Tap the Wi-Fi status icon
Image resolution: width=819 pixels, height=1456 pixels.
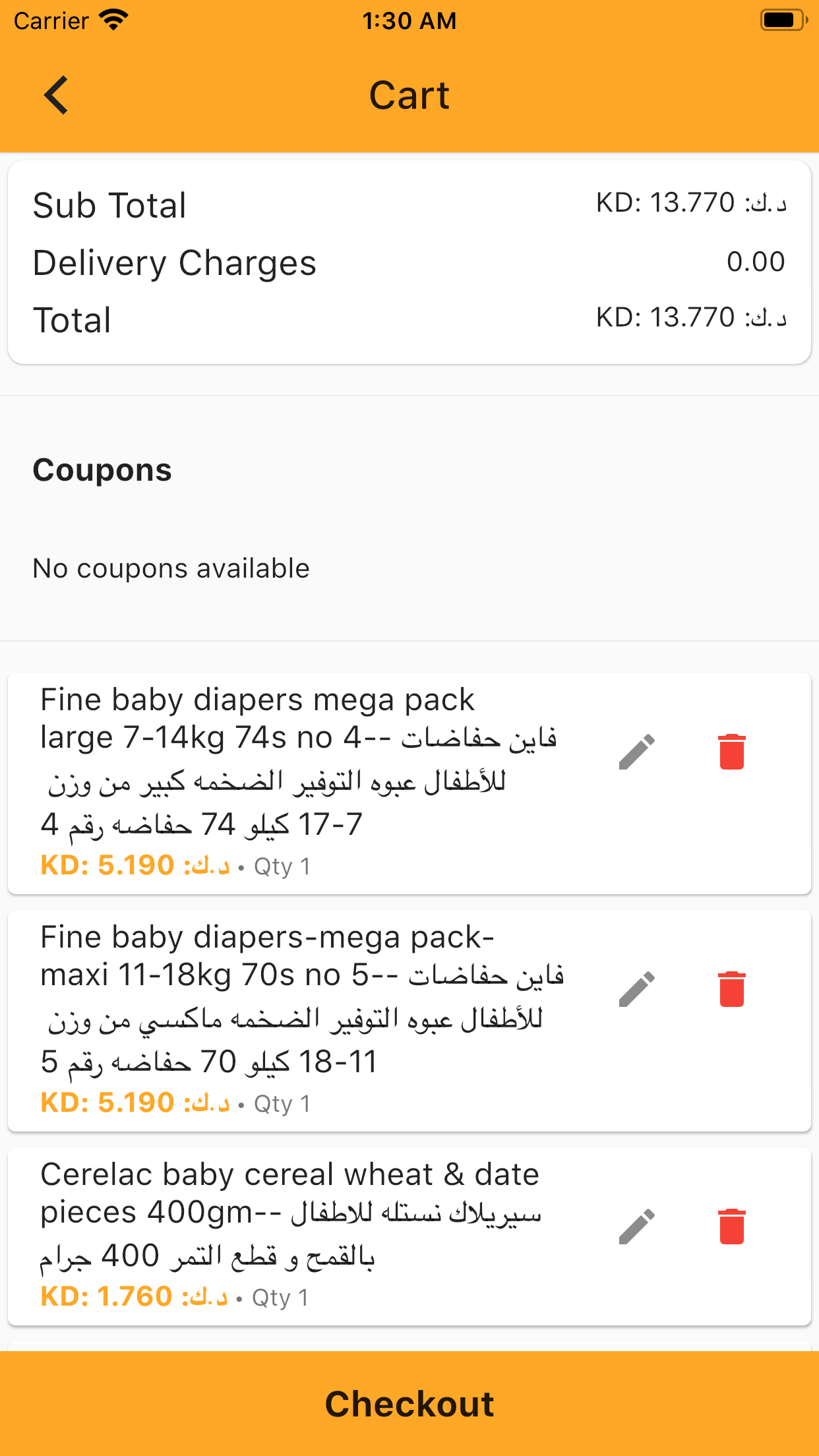point(113,20)
